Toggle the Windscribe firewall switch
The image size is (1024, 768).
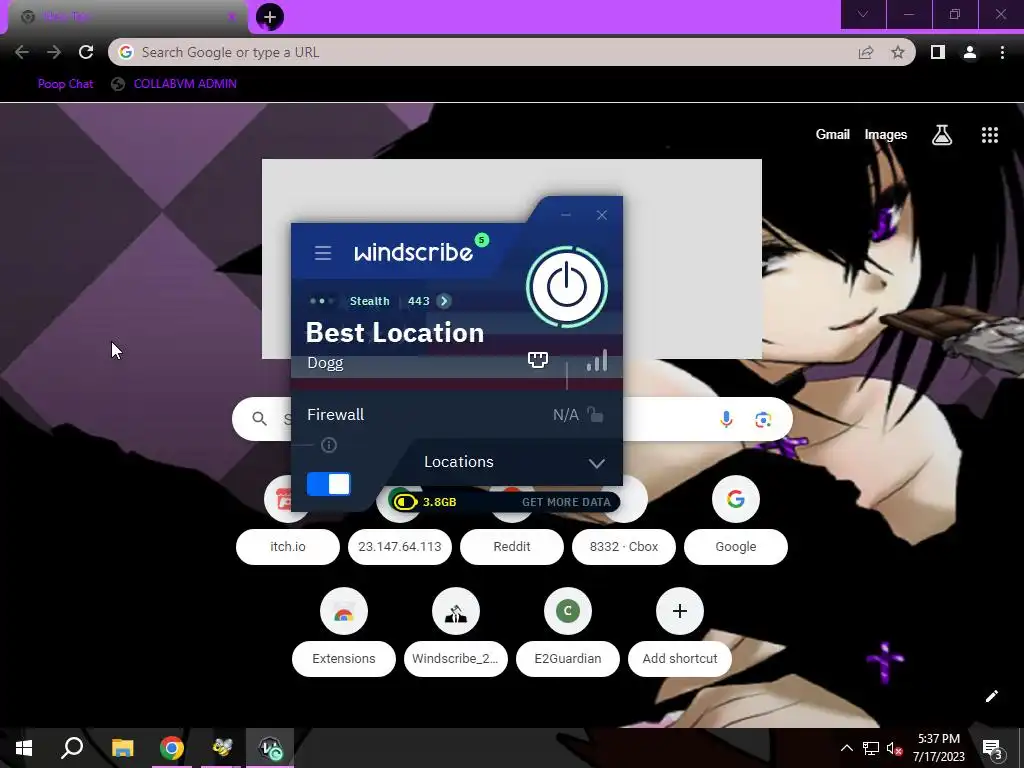pos(328,485)
